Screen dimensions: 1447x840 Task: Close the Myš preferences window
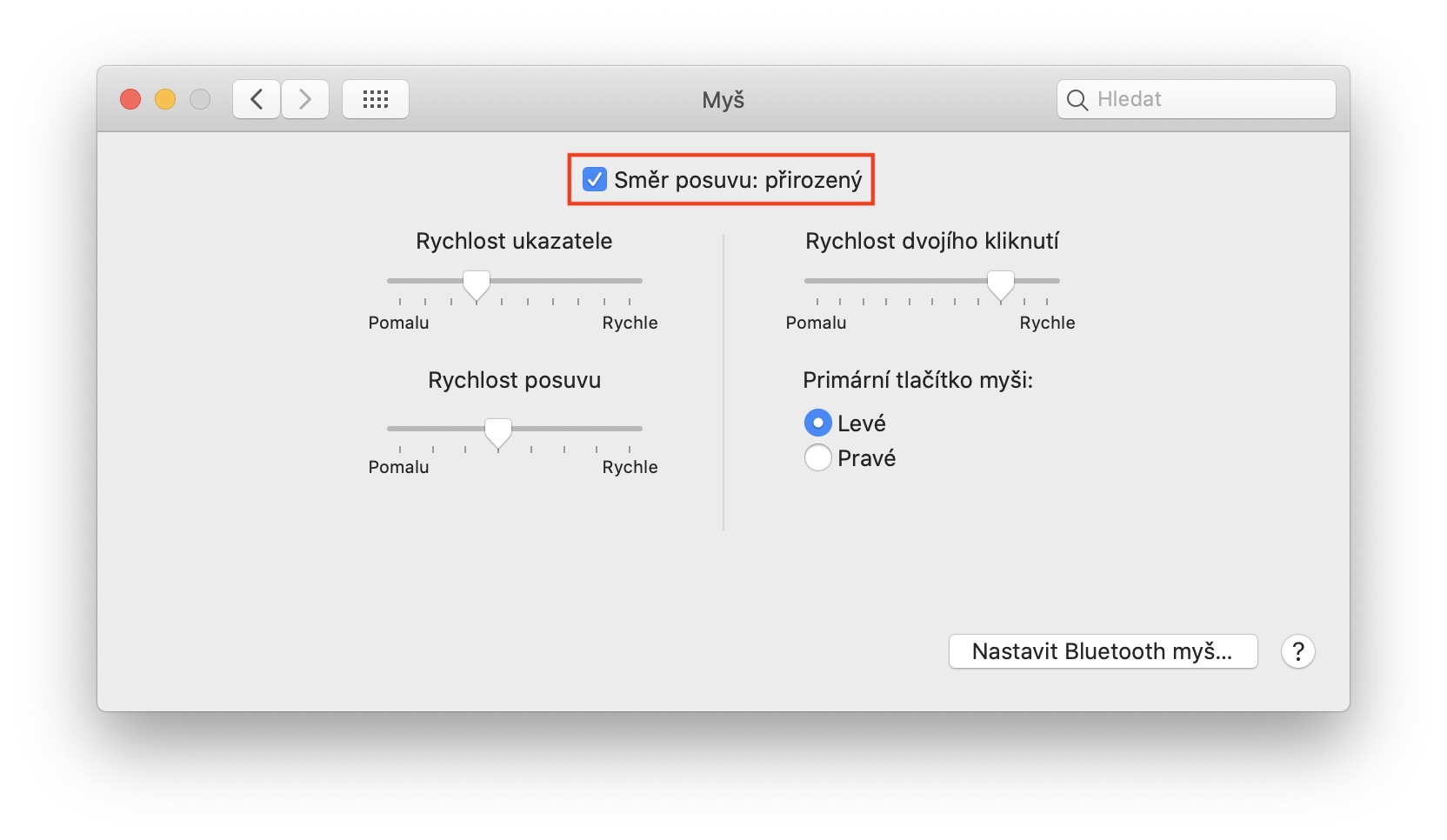click(x=130, y=99)
